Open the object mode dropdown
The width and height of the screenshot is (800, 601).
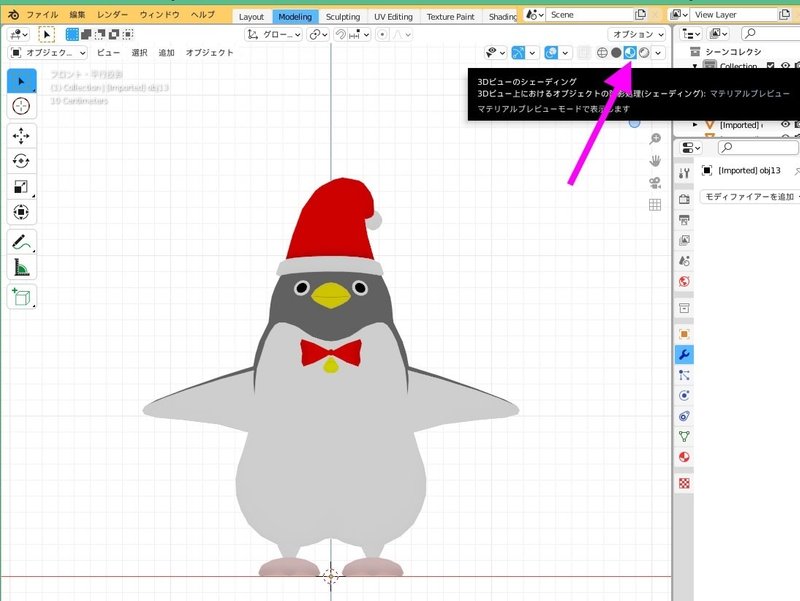48,53
